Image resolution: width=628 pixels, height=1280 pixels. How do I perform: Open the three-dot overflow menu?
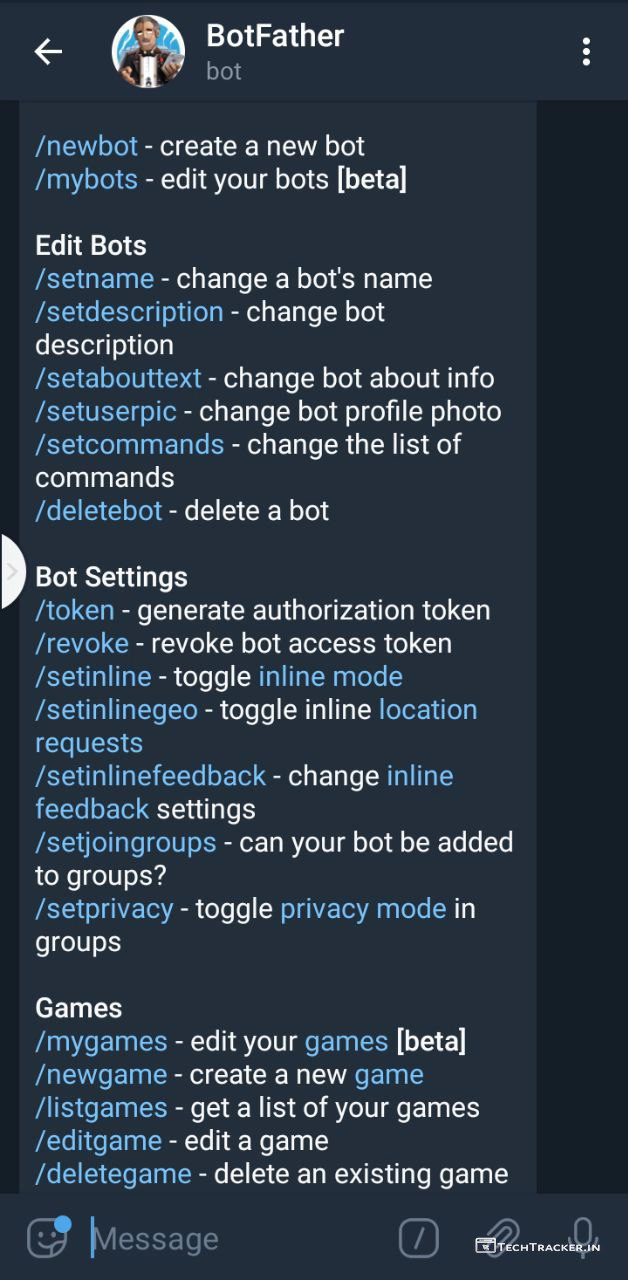pos(586,52)
